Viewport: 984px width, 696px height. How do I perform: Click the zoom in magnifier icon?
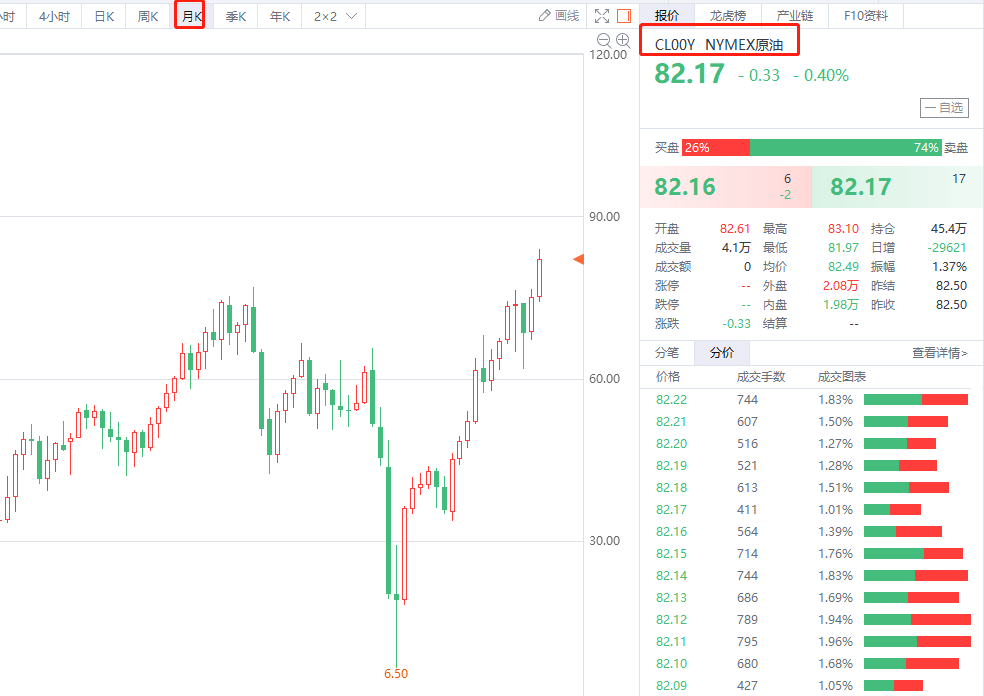click(x=622, y=40)
